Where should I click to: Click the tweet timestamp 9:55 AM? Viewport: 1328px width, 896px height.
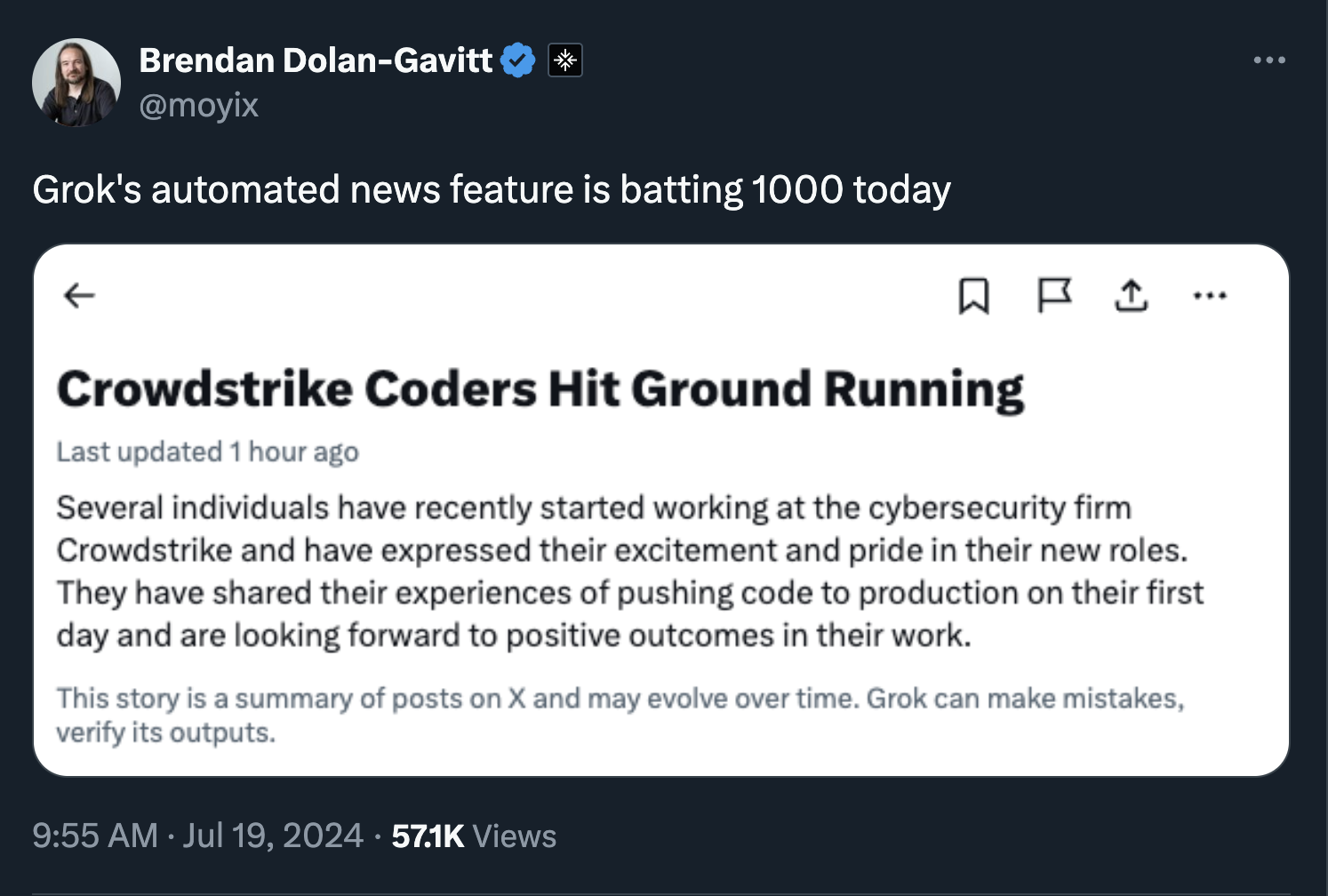(92, 836)
